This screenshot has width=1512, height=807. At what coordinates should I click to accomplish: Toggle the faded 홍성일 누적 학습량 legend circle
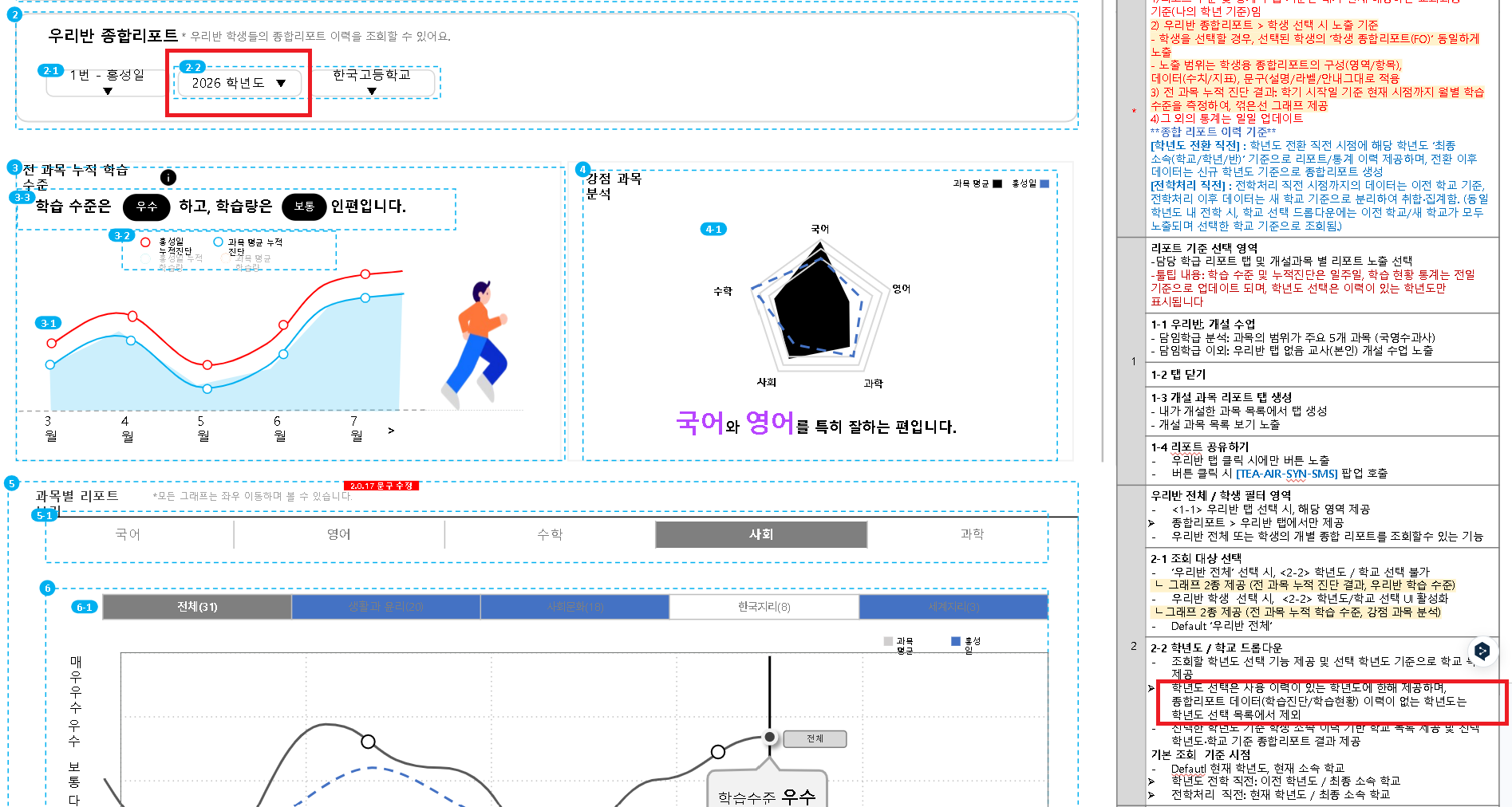(145, 258)
